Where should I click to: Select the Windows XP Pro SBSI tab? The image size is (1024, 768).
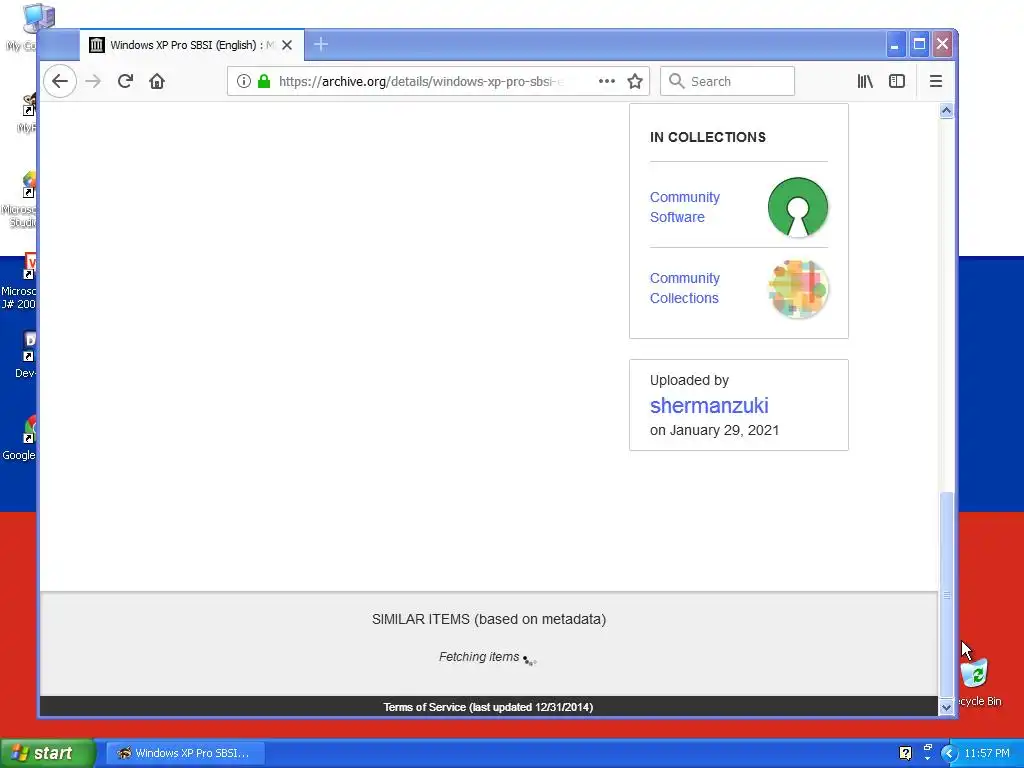pos(192,45)
